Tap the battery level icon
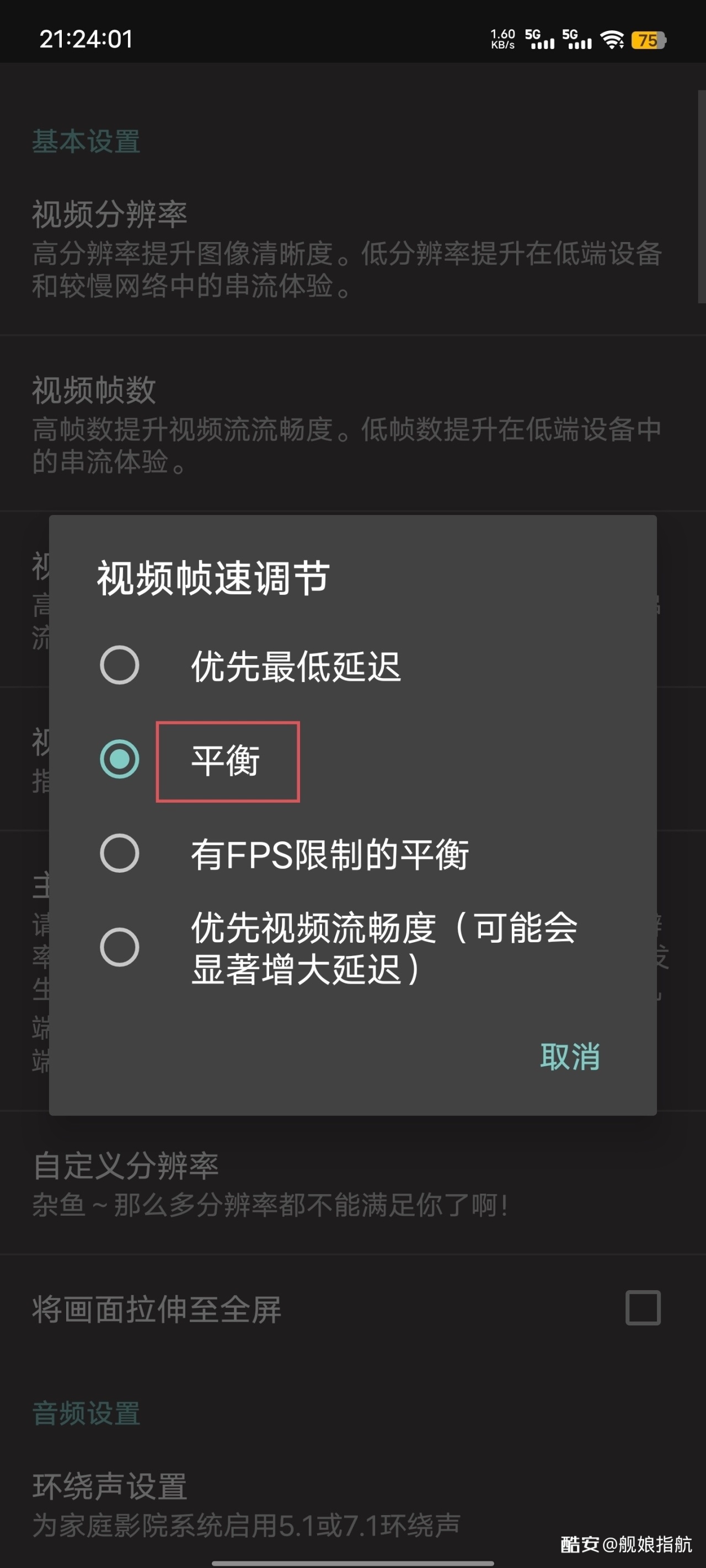Image resolution: width=706 pixels, height=1568 pixels. point(649,40)
